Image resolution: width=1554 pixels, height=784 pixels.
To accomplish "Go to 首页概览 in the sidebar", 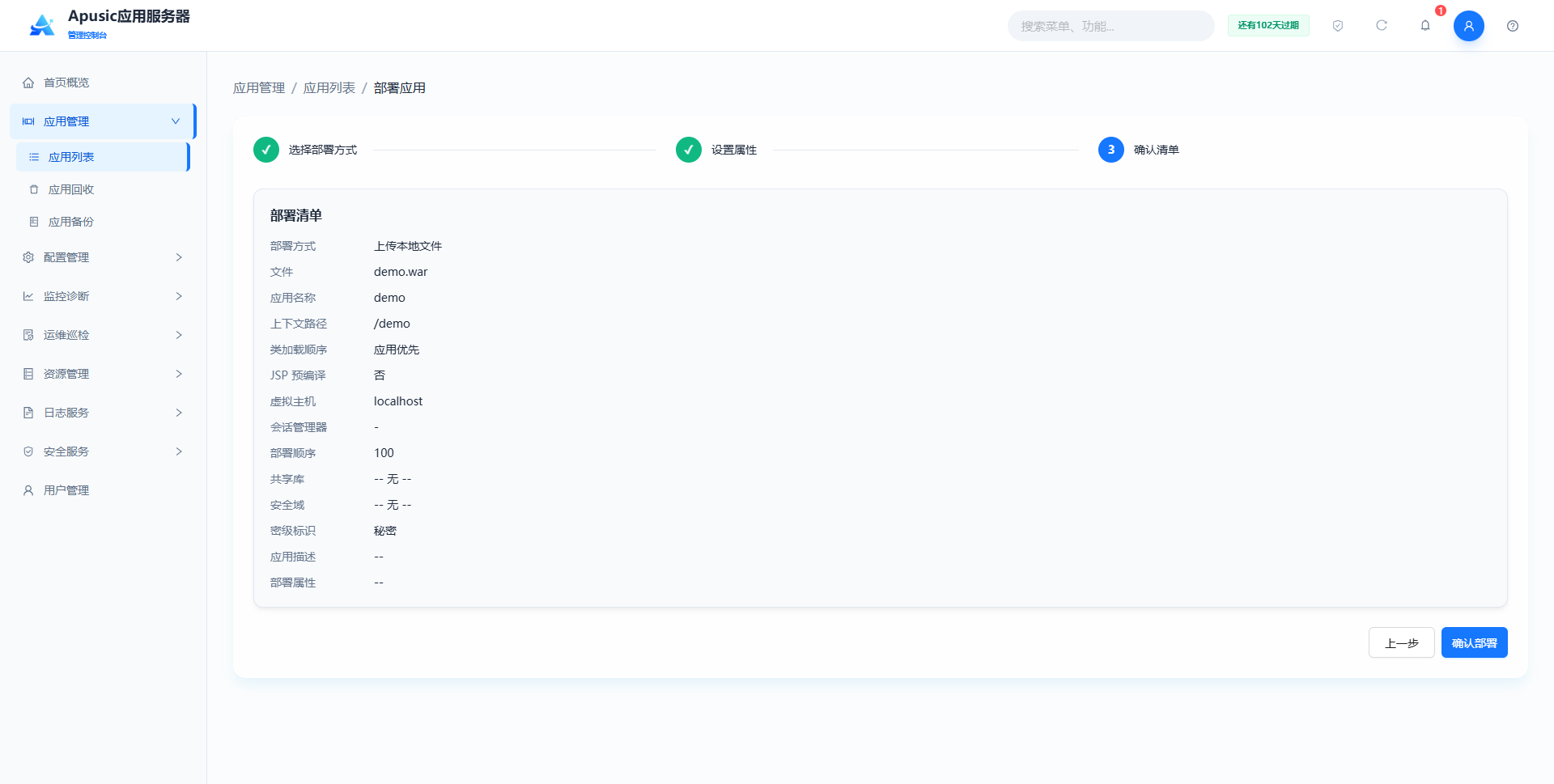I will pos(103,83).
